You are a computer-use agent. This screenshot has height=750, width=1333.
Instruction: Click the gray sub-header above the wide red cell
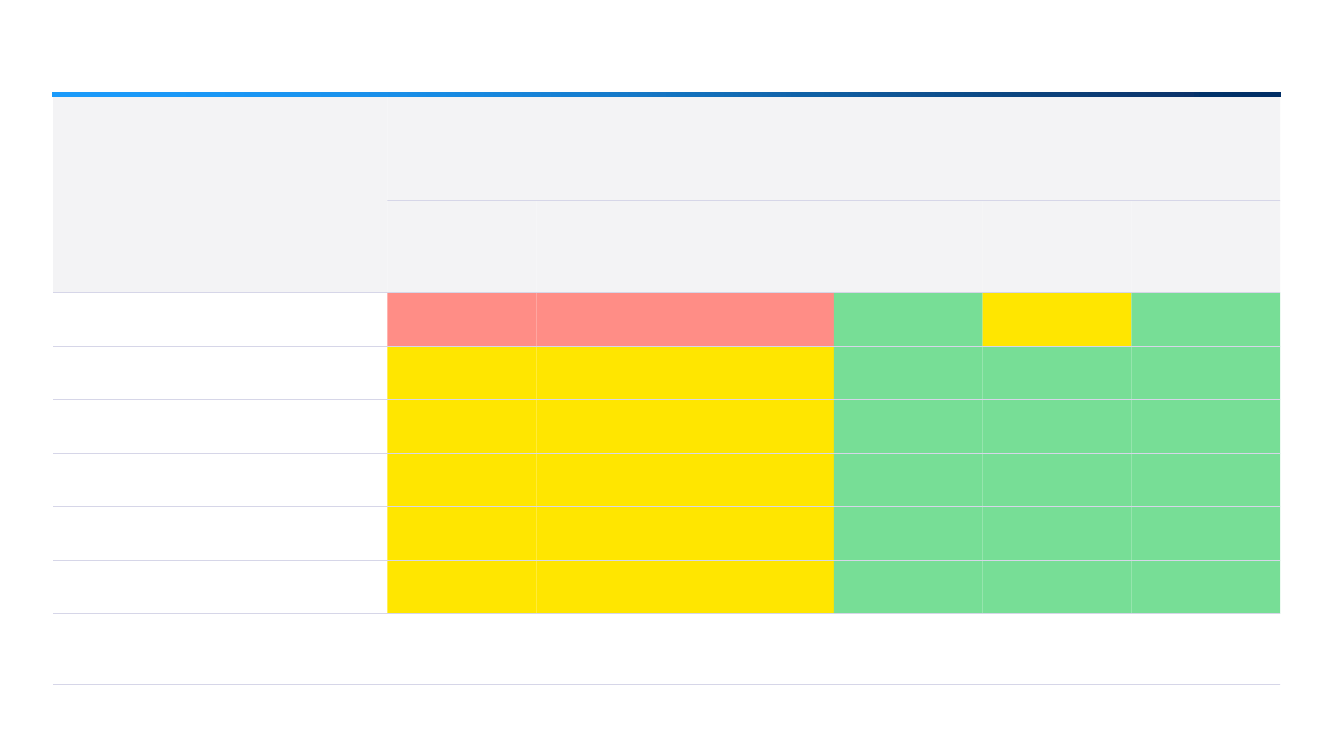[684, 246]
